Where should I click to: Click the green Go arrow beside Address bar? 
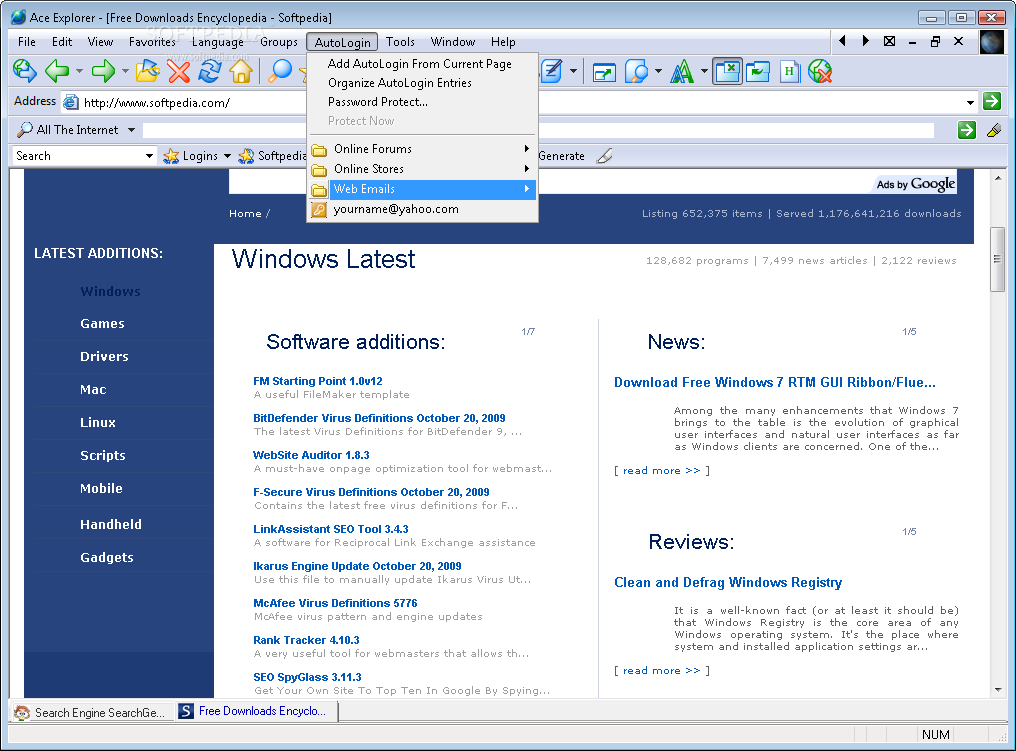click(x=991, y=101)
